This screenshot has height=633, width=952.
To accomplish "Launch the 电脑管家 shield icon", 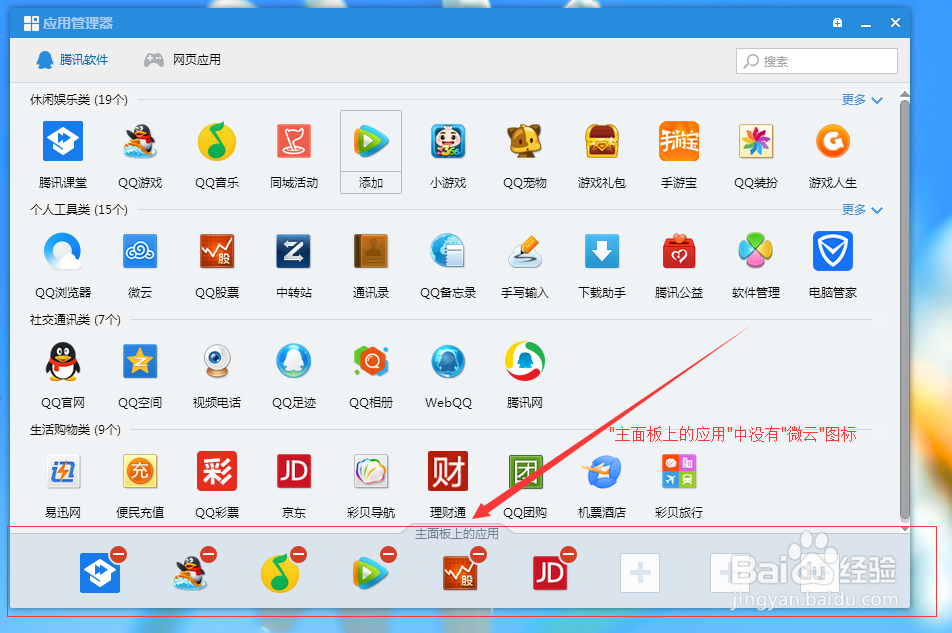I will tap(832, 251).
